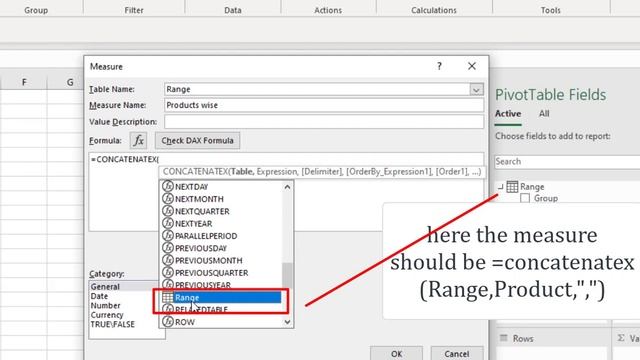
Task: Select ROW function in autocomplete list
Action: [220, 322]
